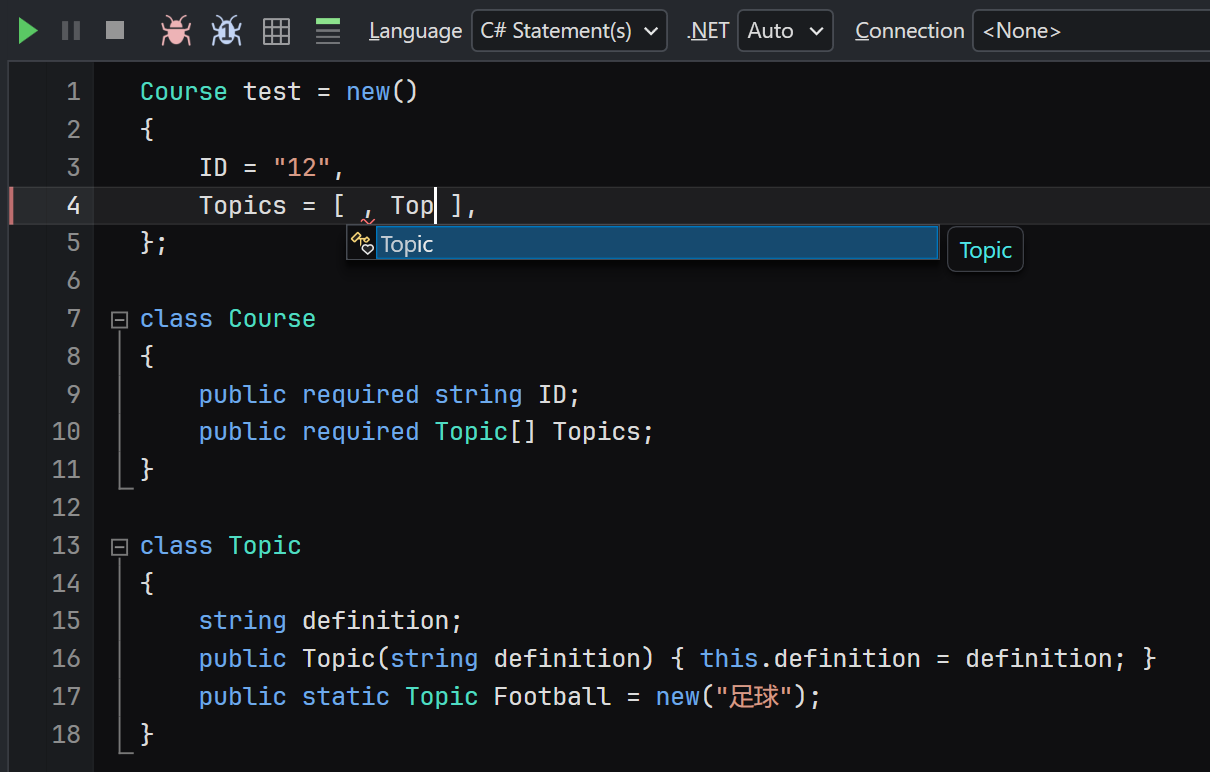Click the Topic tooltip beside the completion list
Viewport: 1210px width, 772px height.
point(985,250)
